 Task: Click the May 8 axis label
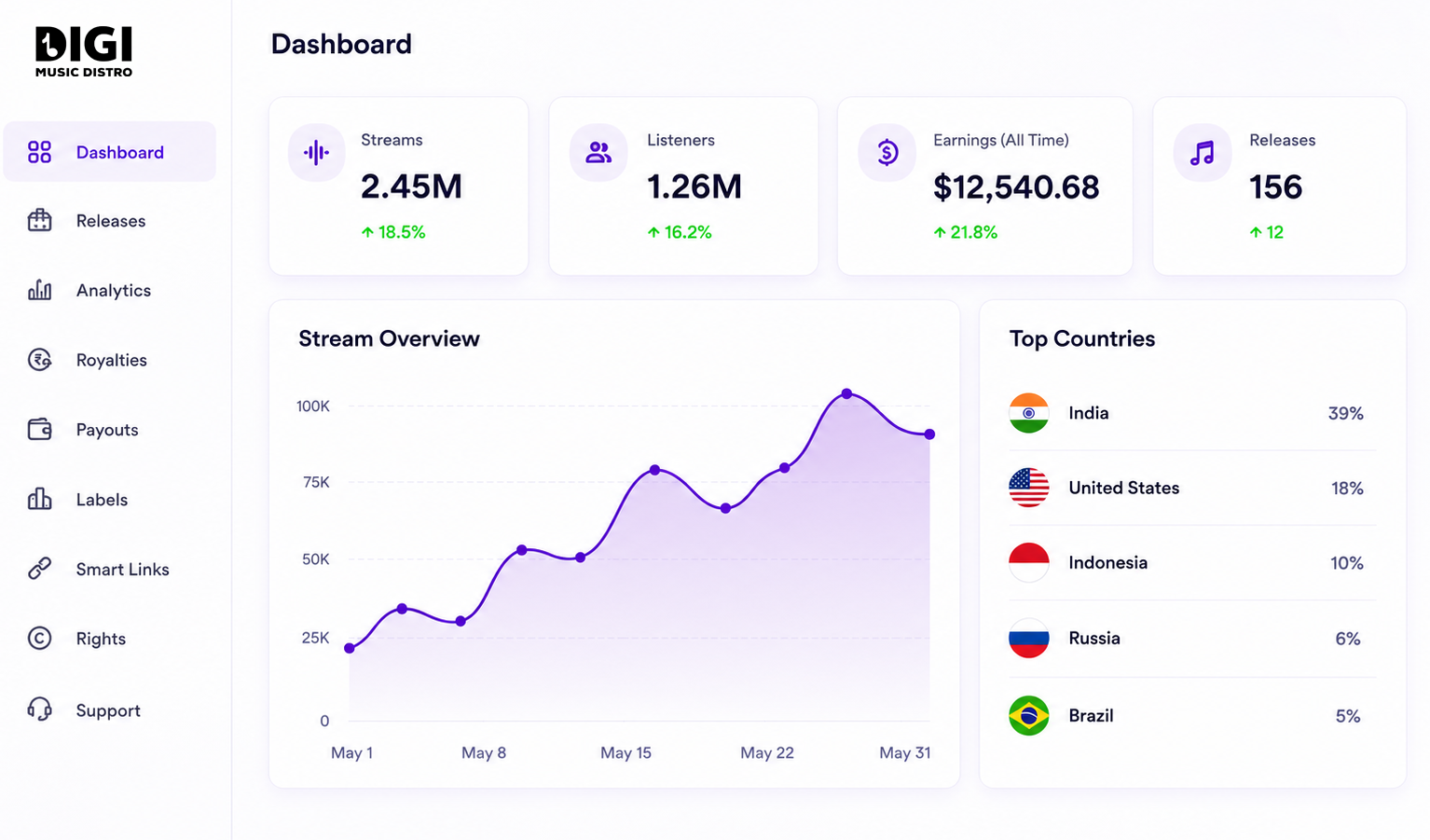tap(484, 752)
